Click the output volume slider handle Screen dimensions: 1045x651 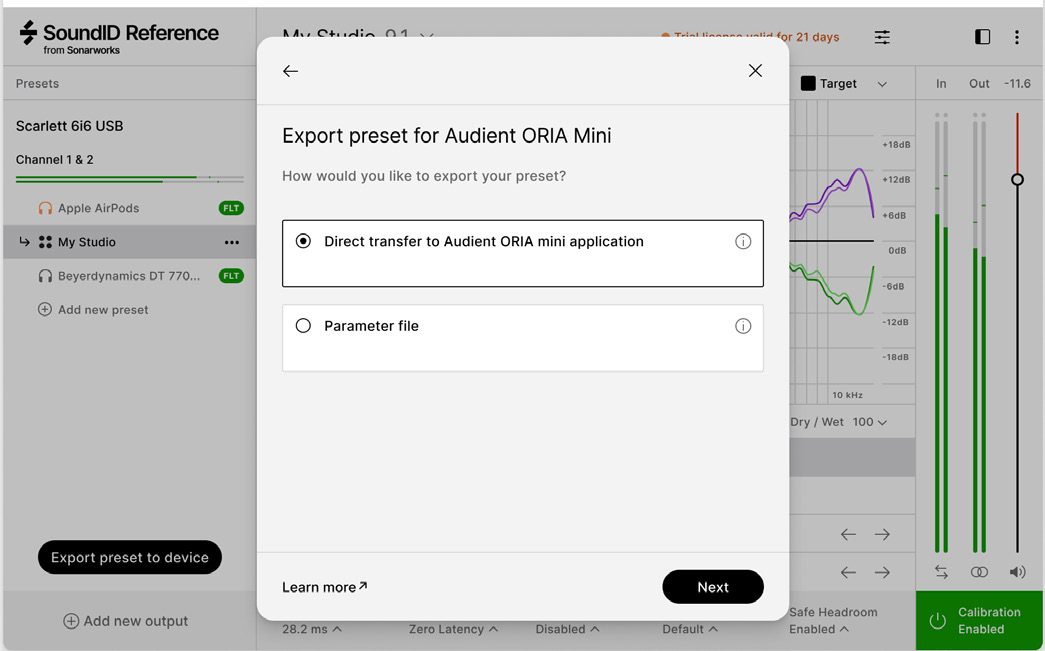coord(1018,179)
